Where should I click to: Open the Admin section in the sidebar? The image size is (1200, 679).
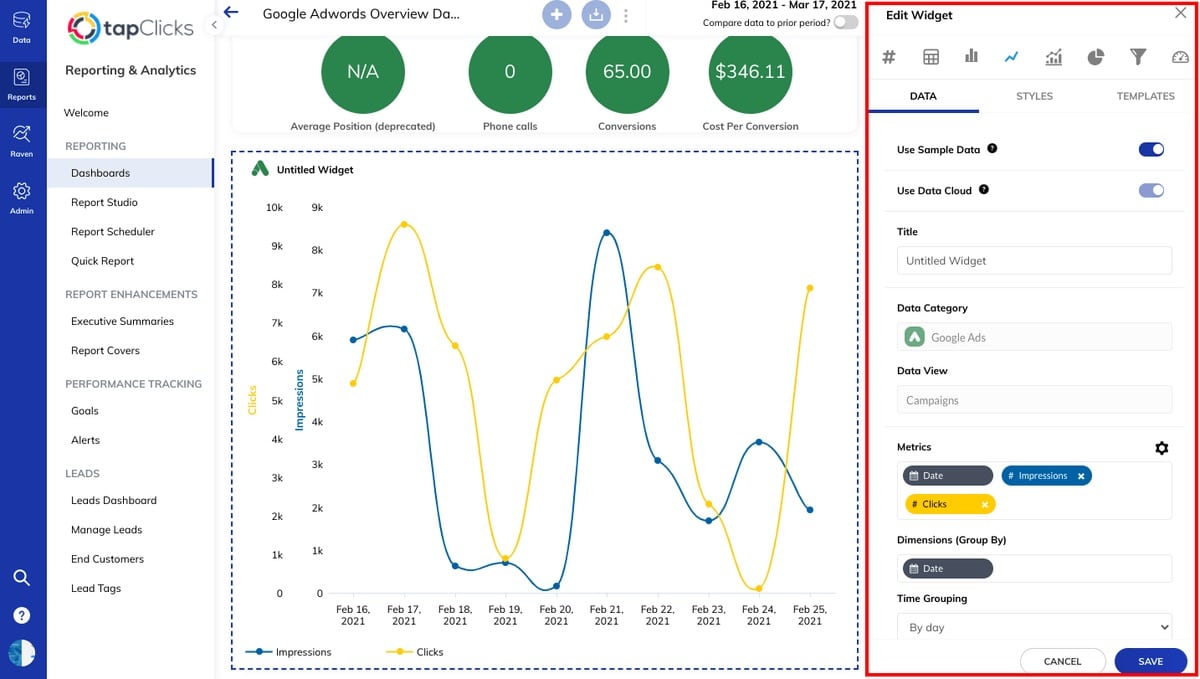click(x=22, y=195)
